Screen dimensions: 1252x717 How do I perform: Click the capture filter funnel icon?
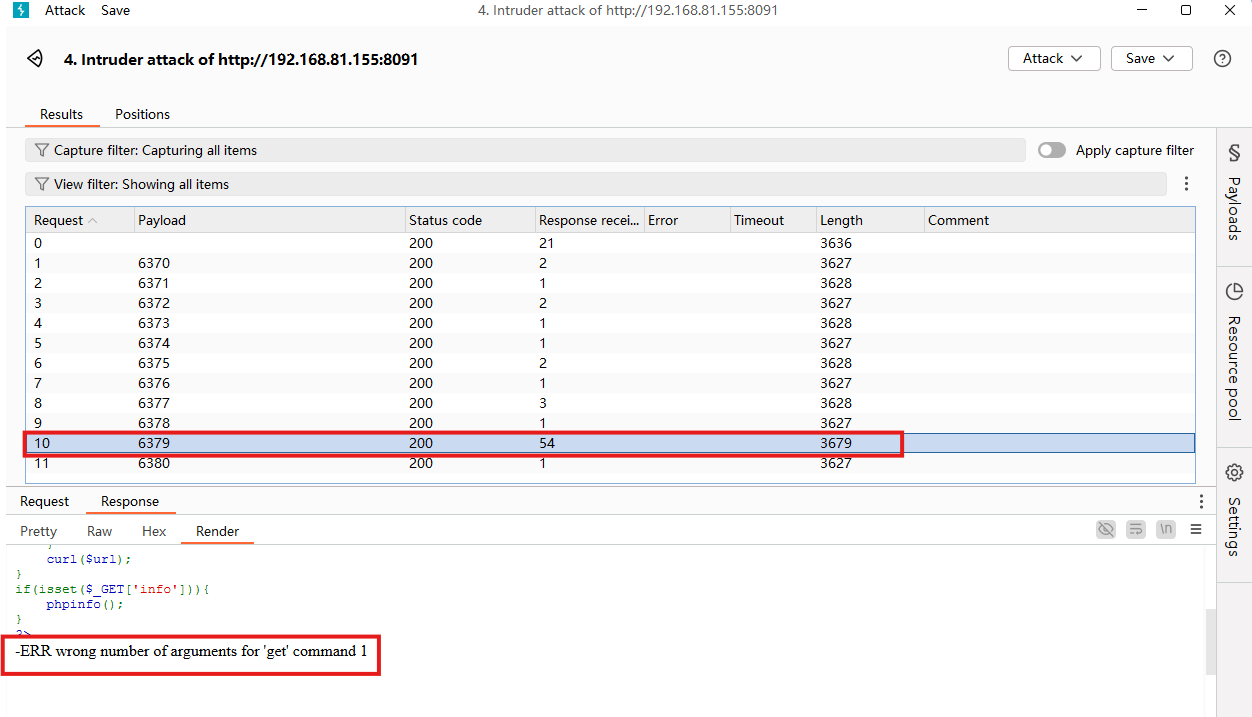41,150
